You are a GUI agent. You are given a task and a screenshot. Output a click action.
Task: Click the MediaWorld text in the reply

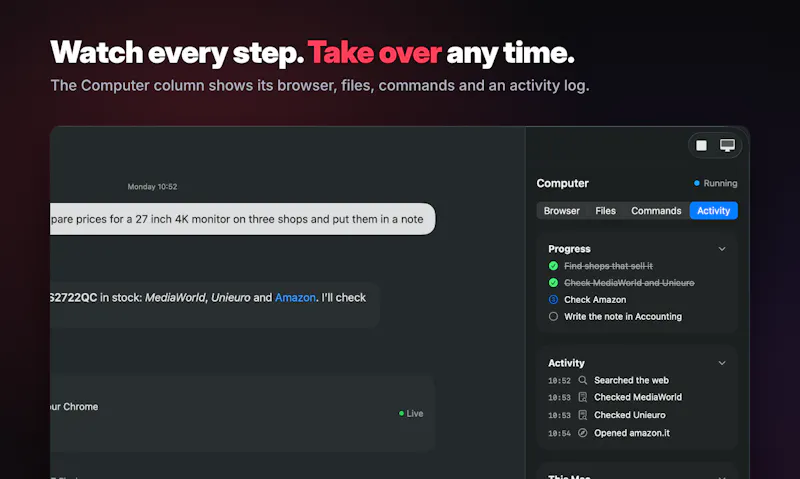(x=175, y=297)
